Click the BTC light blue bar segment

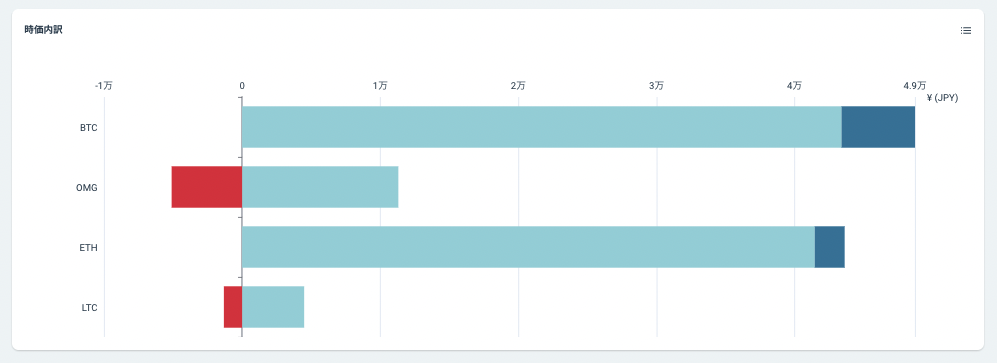pyautogui.click(x=542, y=127)
